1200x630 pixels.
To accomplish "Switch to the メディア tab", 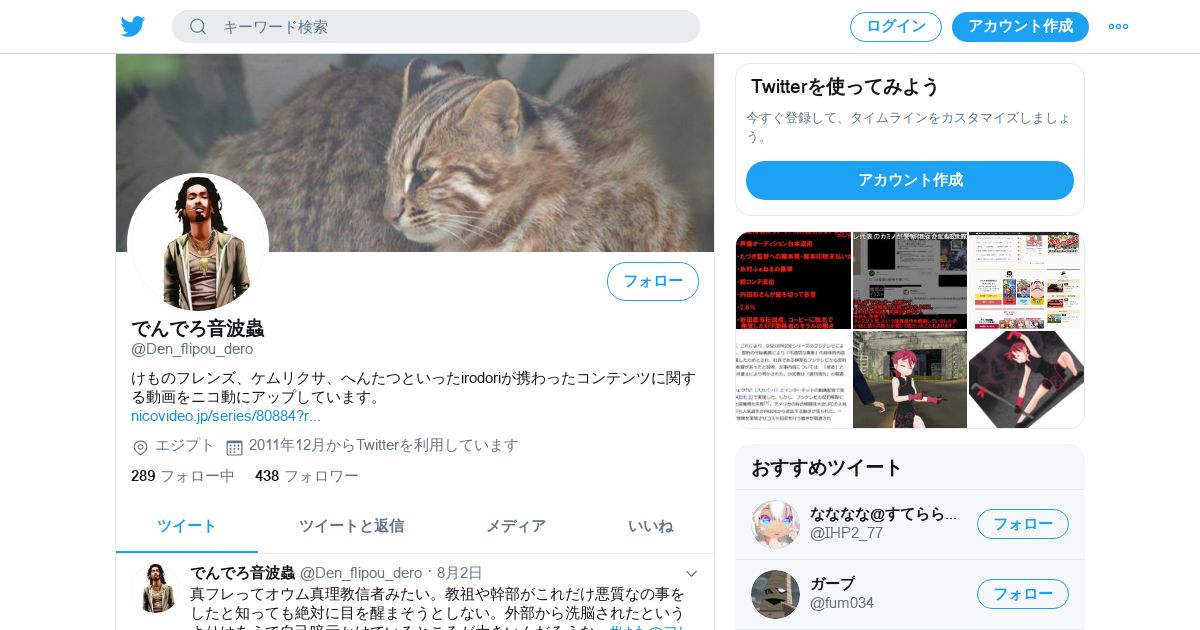I will pos(516,526).
